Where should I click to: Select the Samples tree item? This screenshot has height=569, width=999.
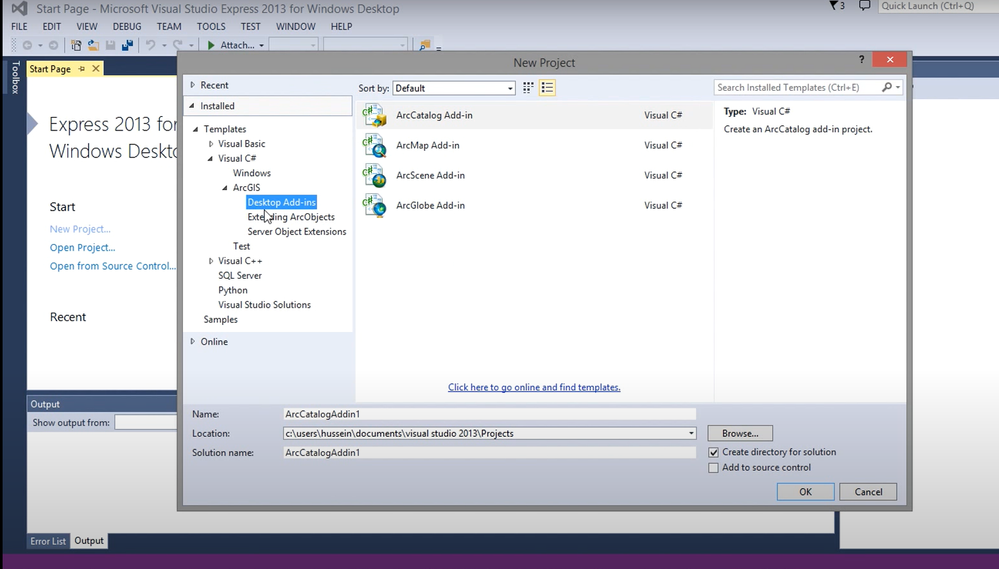tap(220, 320)
